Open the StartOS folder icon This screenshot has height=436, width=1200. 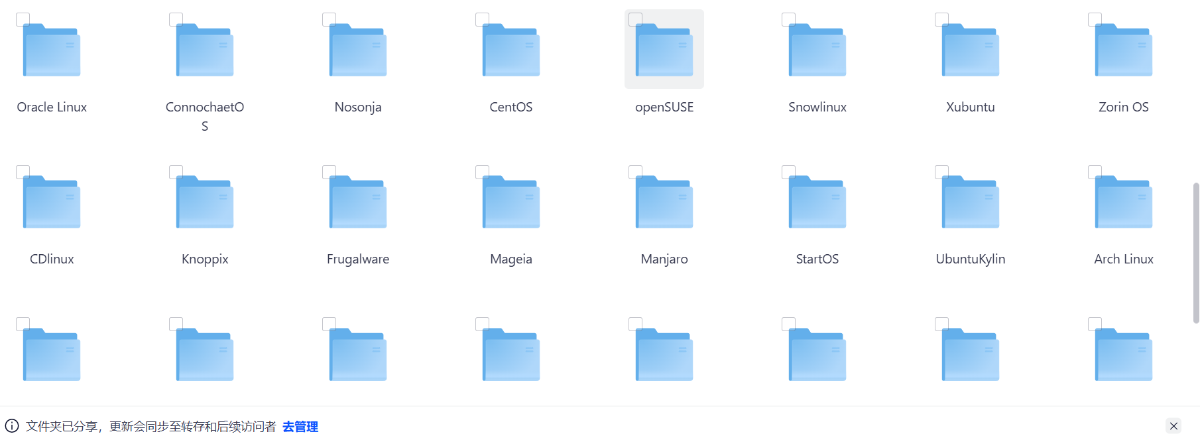[817, 202]
